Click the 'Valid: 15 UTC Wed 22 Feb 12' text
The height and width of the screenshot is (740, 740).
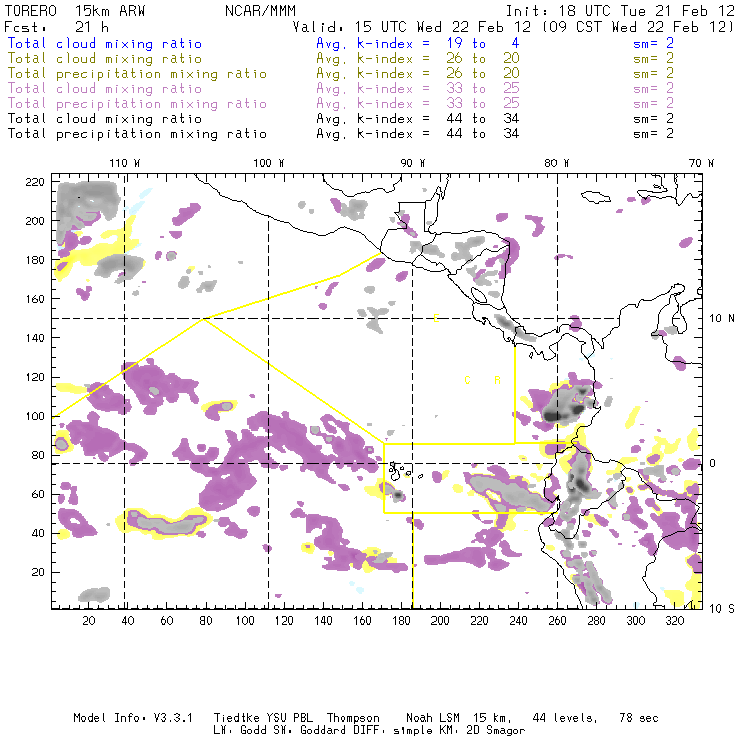(x=412, y=27)
